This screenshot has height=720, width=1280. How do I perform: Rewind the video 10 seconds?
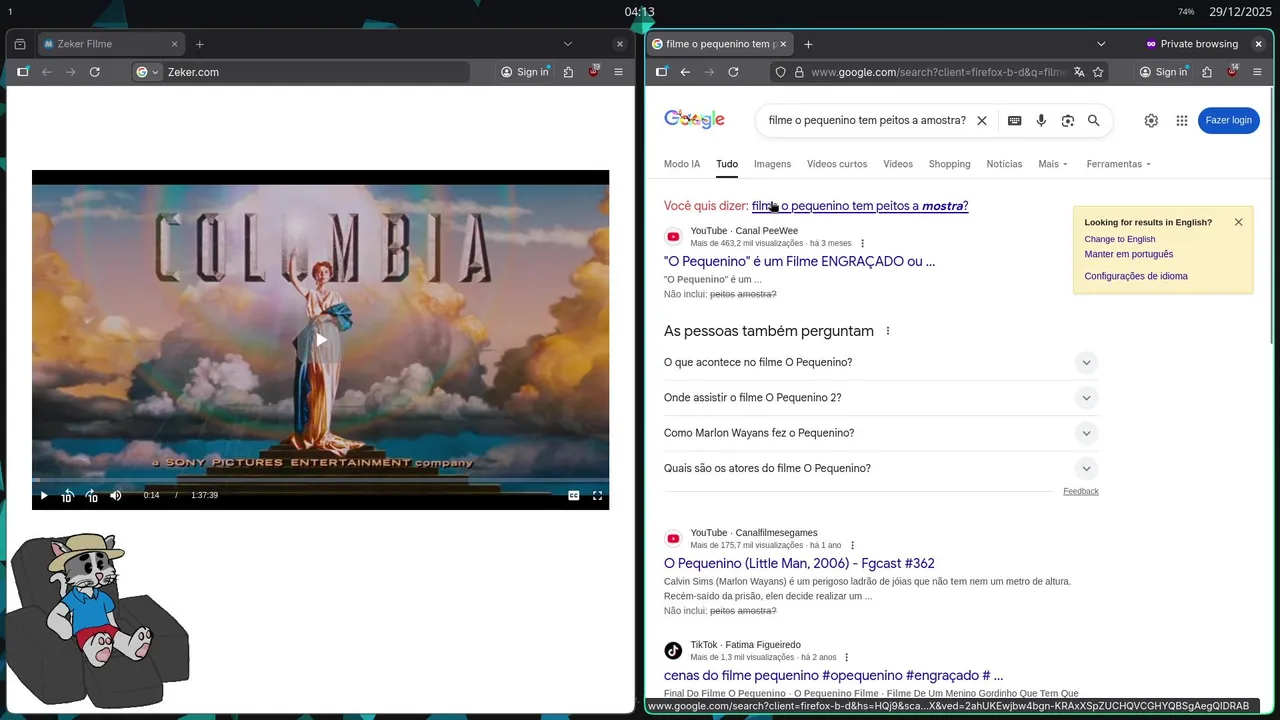pyautogui.click(x=67, y=496)
